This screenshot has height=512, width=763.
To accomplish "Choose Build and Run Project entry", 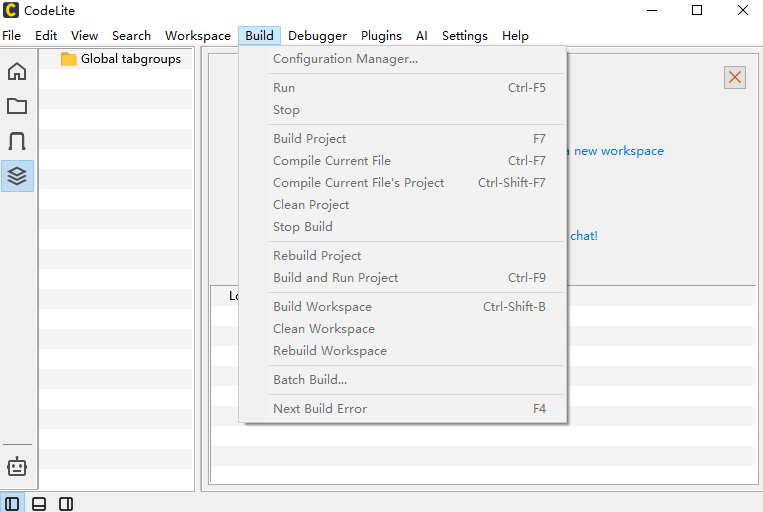I will pyautogui.click(x=403, y=277).
